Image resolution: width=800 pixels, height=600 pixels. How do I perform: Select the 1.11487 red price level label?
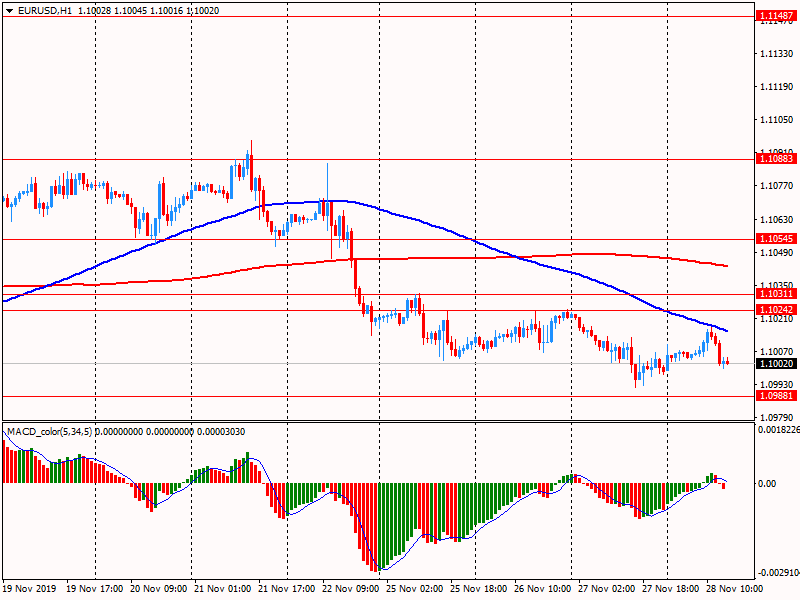pyautogui.click(x=776, y=17)
